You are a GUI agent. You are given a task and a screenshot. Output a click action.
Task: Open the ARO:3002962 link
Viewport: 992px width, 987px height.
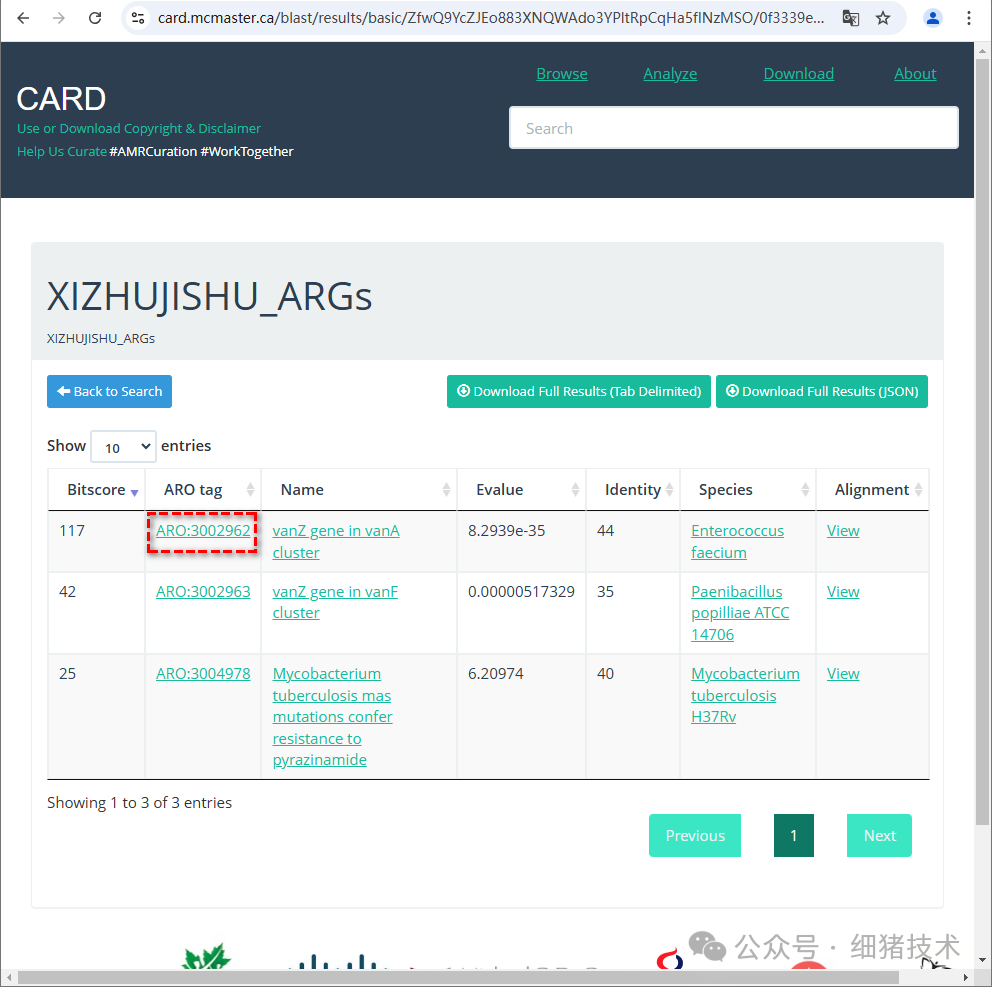(x=202, y=530)
